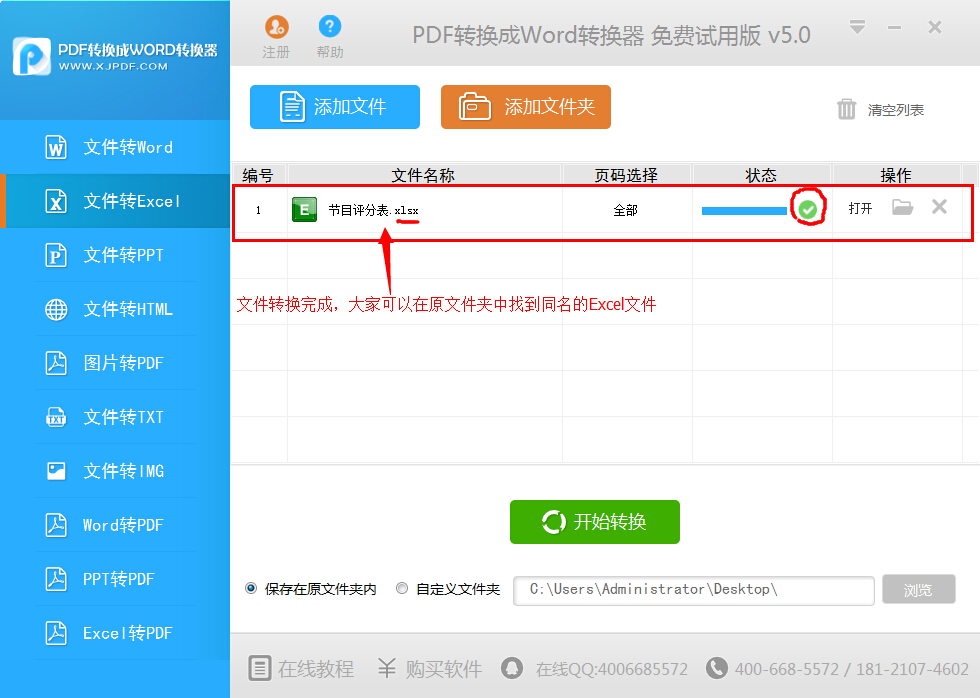Click the 文件名称 column header
980x698 pixels.
[x=424, y=175]
